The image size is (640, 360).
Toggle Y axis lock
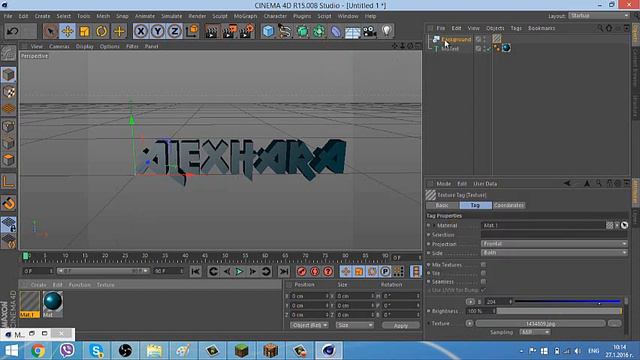tap(158, 31)
